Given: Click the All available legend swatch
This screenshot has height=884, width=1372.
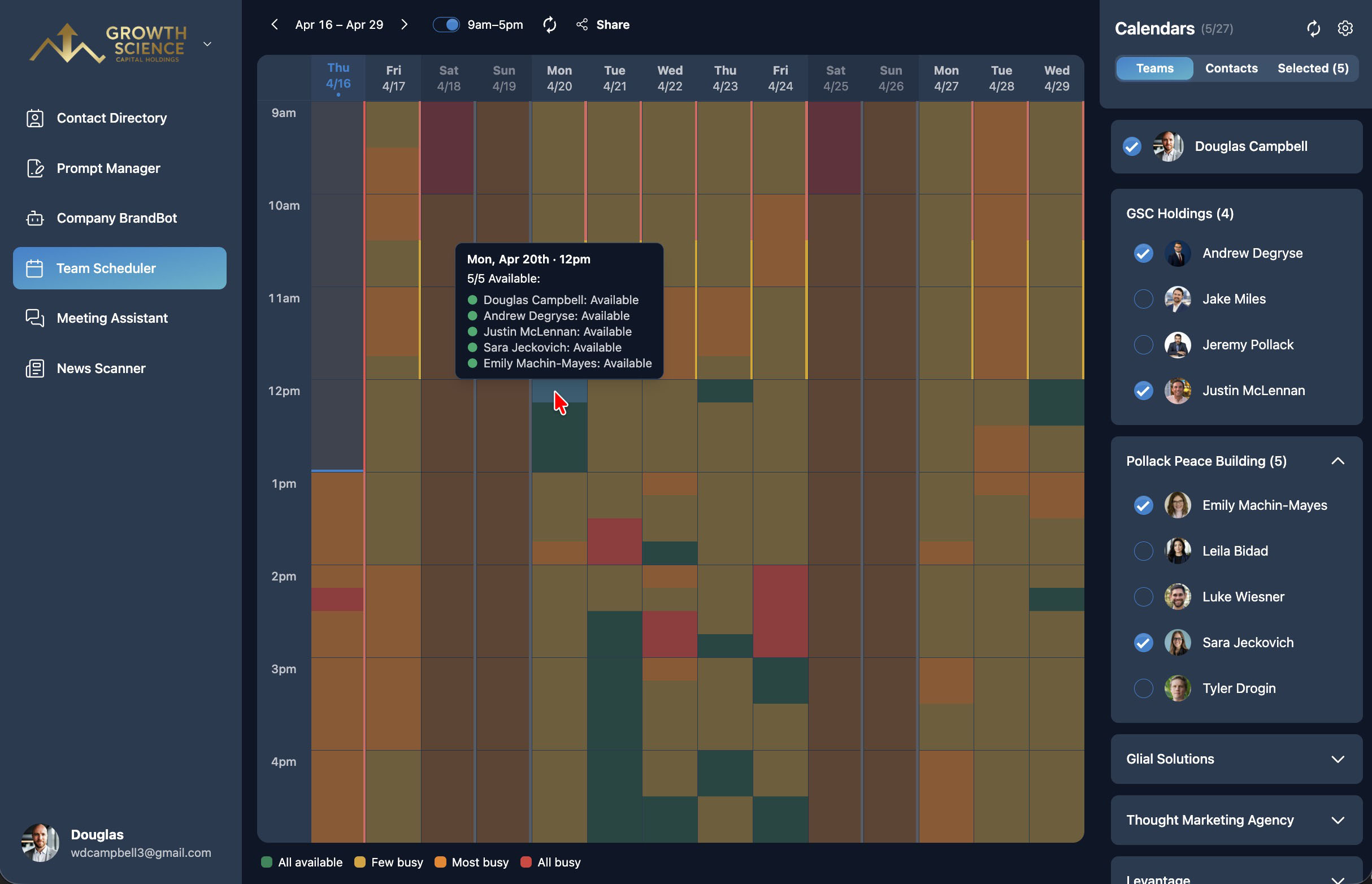Looking at the screenshot, I should [266, 862].
